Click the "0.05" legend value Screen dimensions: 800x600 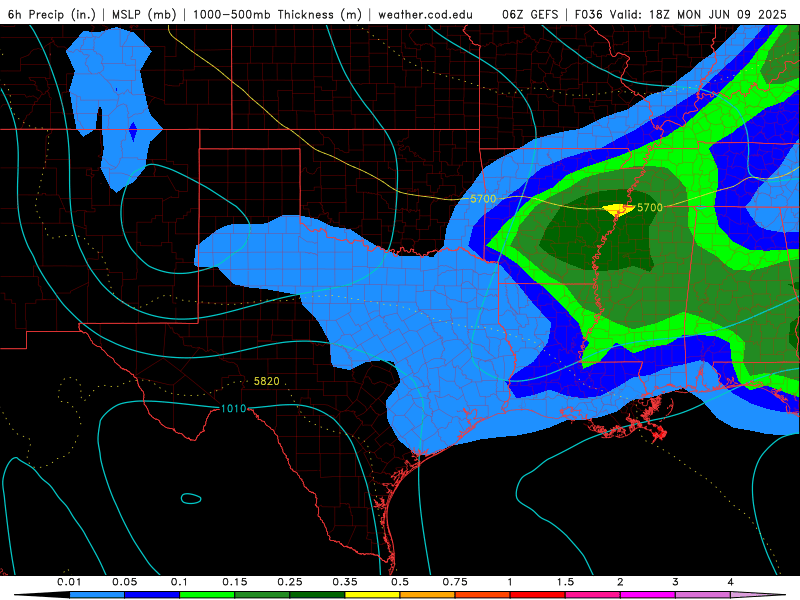click(x=124, y=582)
